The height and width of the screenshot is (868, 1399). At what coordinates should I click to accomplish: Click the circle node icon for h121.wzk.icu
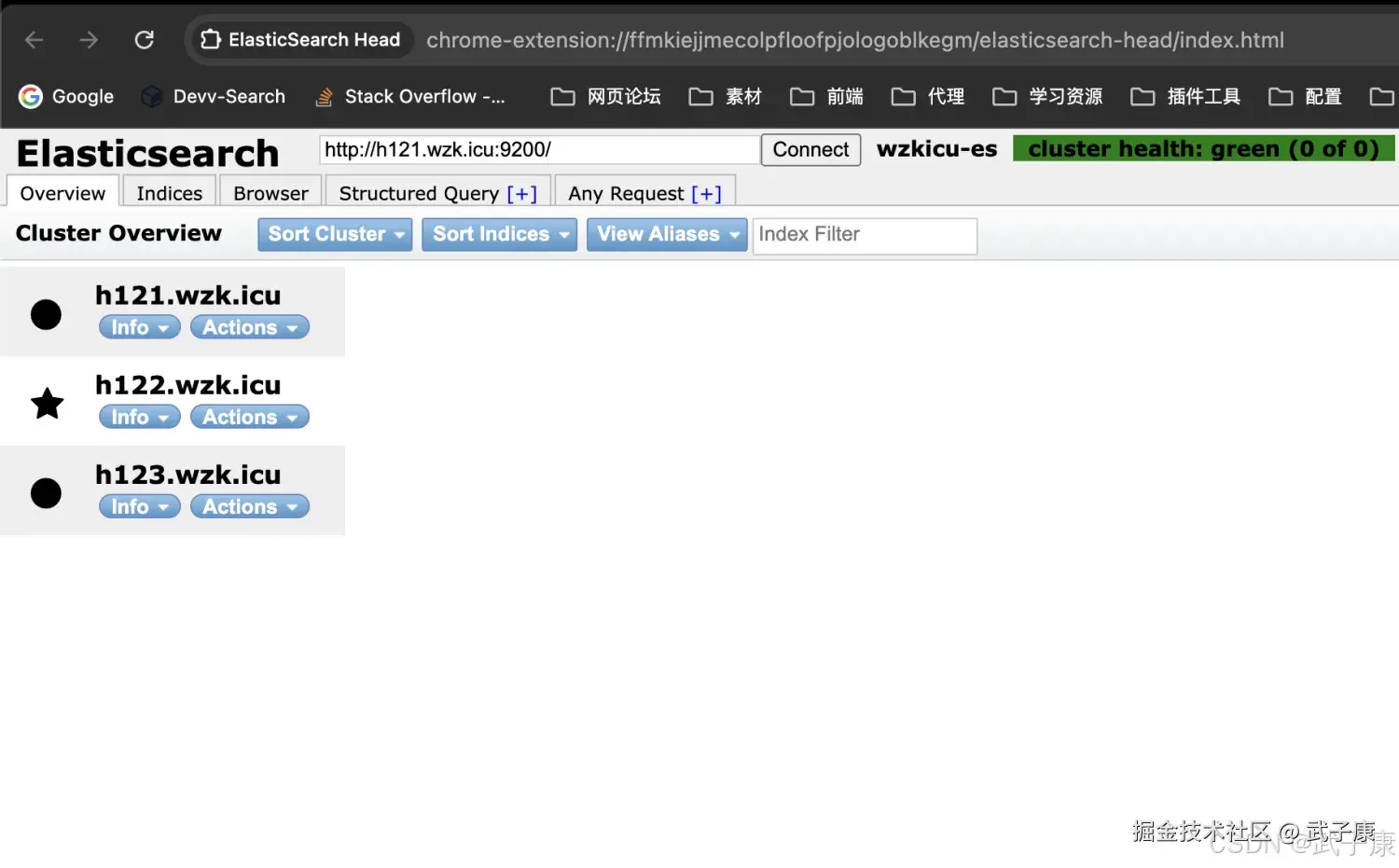[x=46, y=314]
